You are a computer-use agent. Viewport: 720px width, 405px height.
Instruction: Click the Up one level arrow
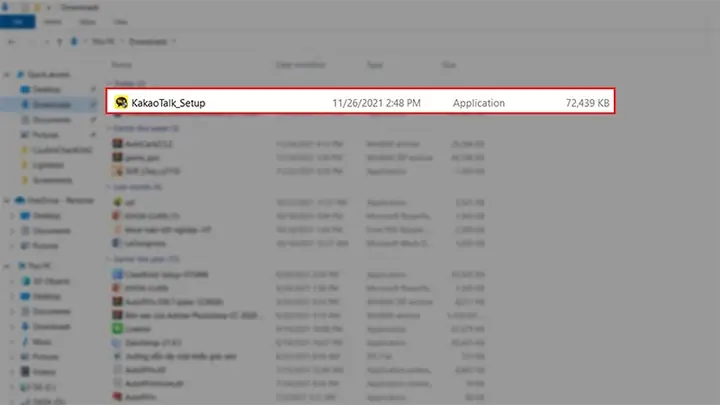coord(59,42)
